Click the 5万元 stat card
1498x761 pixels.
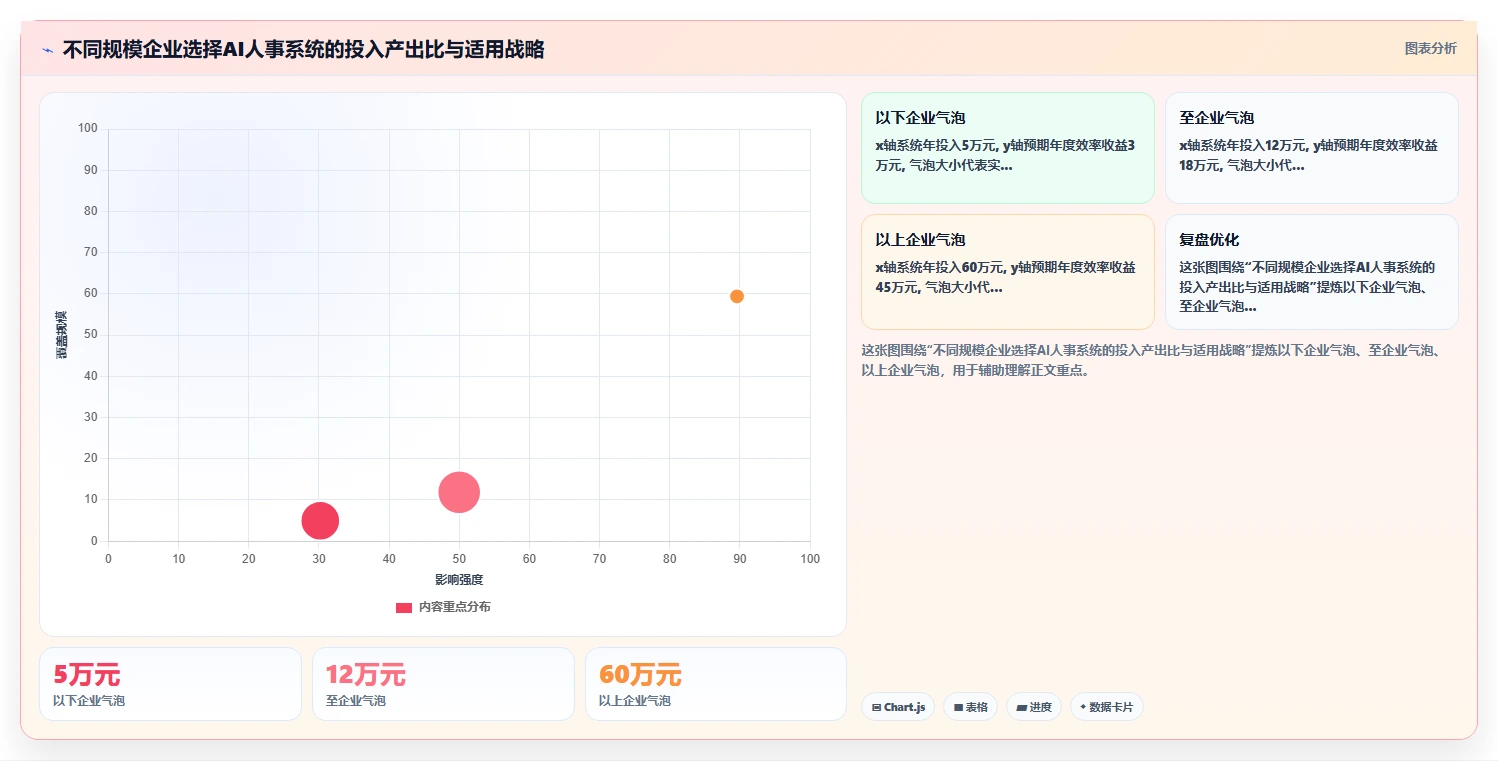(170, 684)
